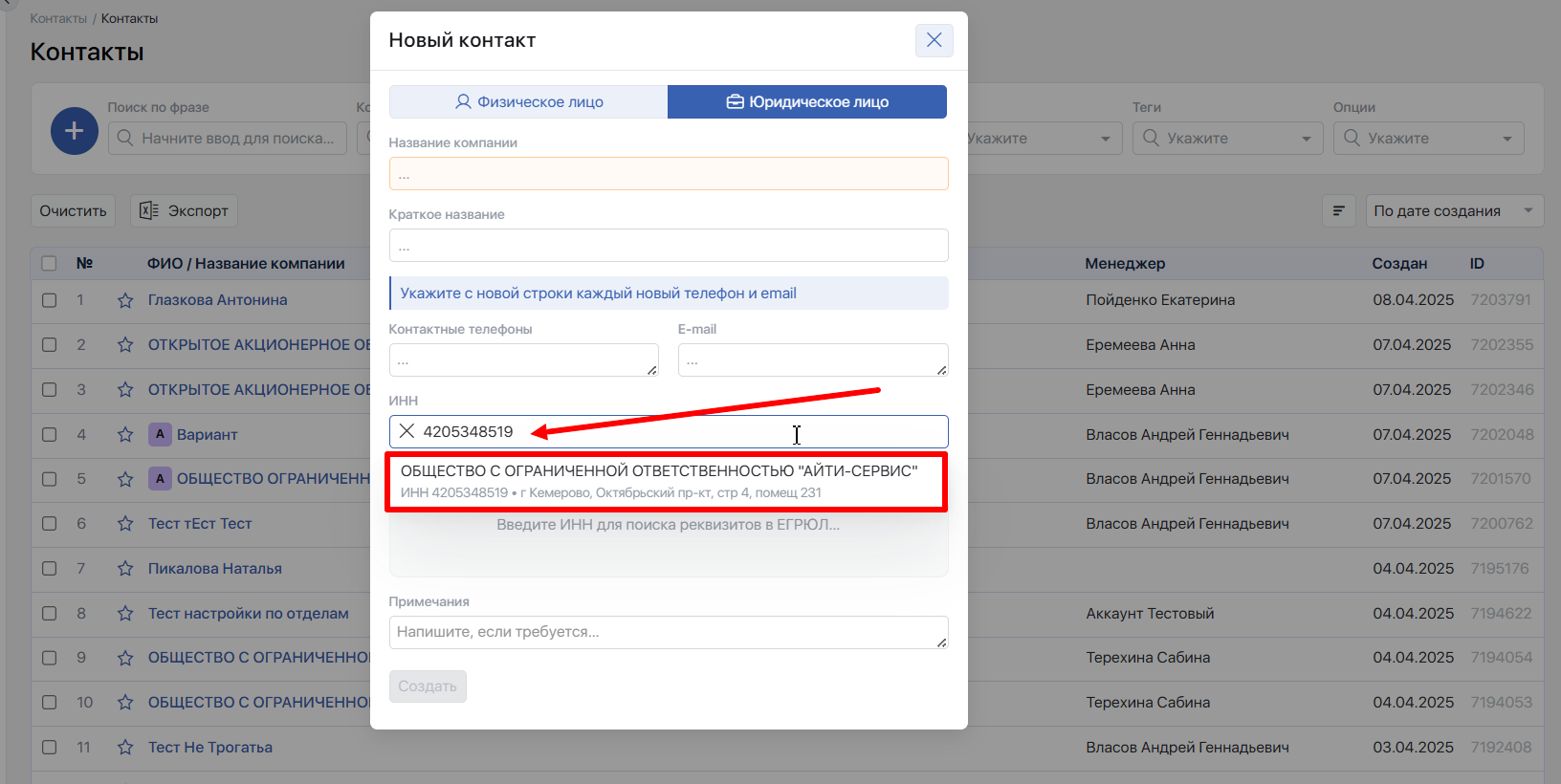Click the sort order icon button
The width and height of the screenshot is (1561, 784).
(x=1338, y=211)
